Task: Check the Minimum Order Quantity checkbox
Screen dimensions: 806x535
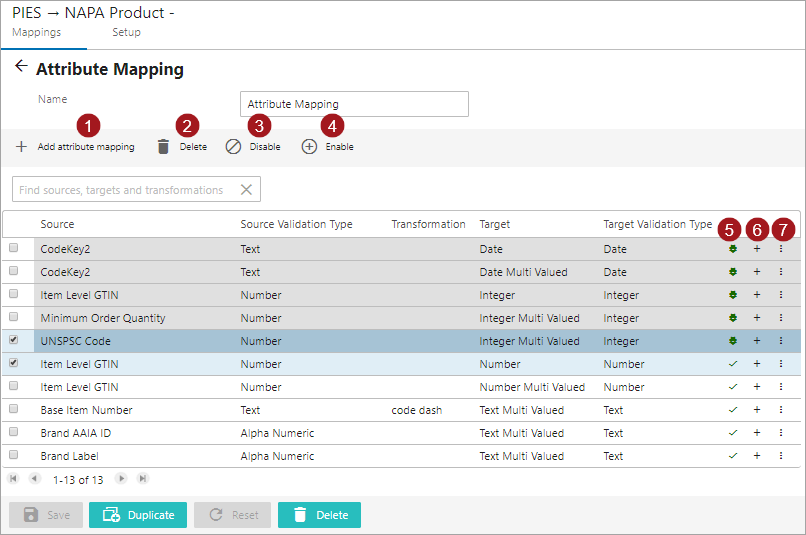Action: 13,317
